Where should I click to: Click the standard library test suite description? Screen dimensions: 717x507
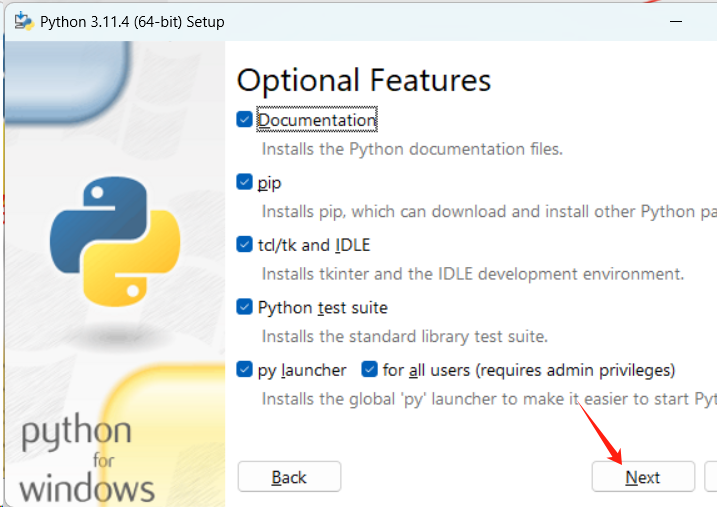(x=404, y=336)
